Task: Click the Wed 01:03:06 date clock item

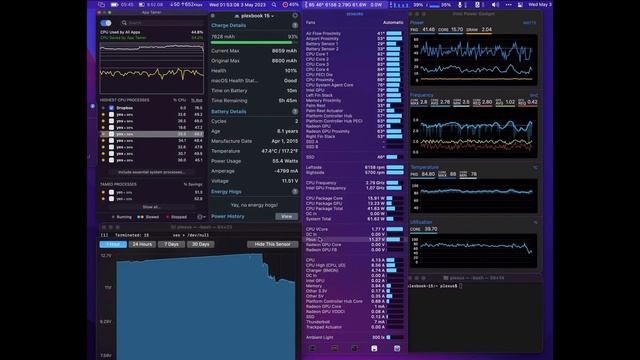Action: pyautogui.click(x=237, y=4)
